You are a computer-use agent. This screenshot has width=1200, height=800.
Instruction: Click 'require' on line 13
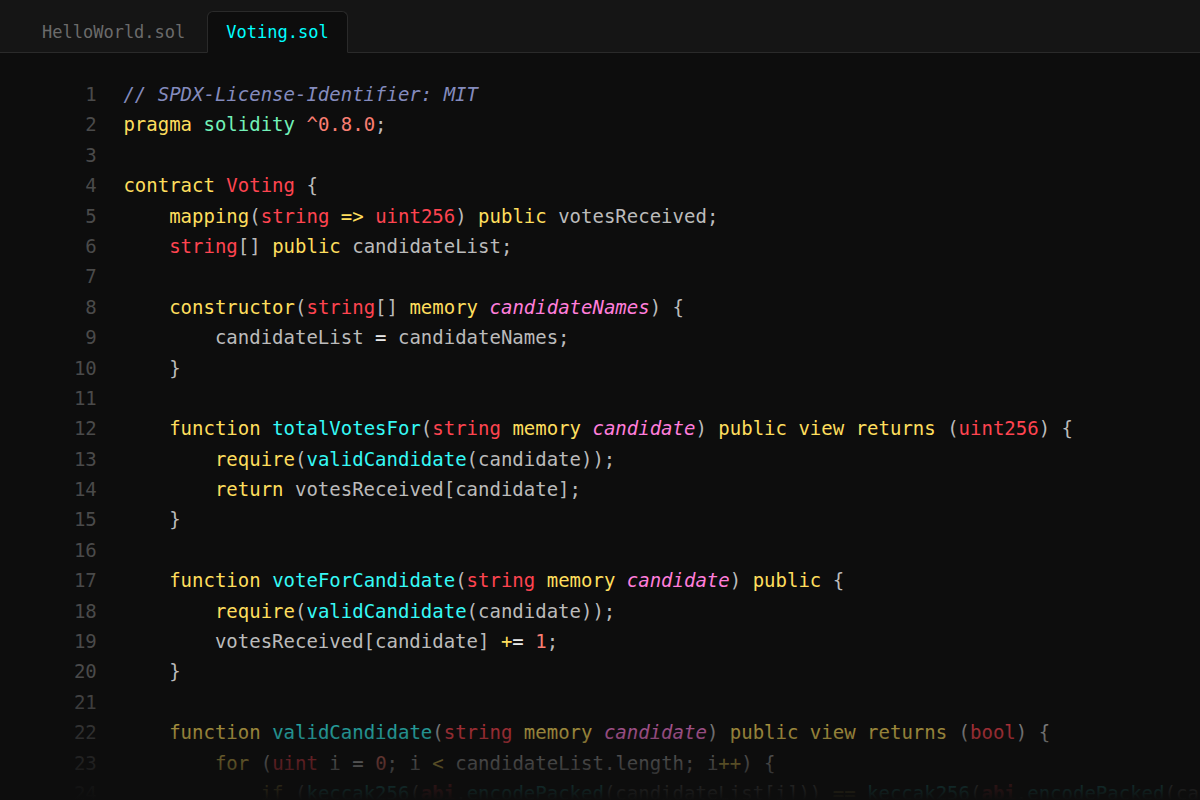coord(255,459)
